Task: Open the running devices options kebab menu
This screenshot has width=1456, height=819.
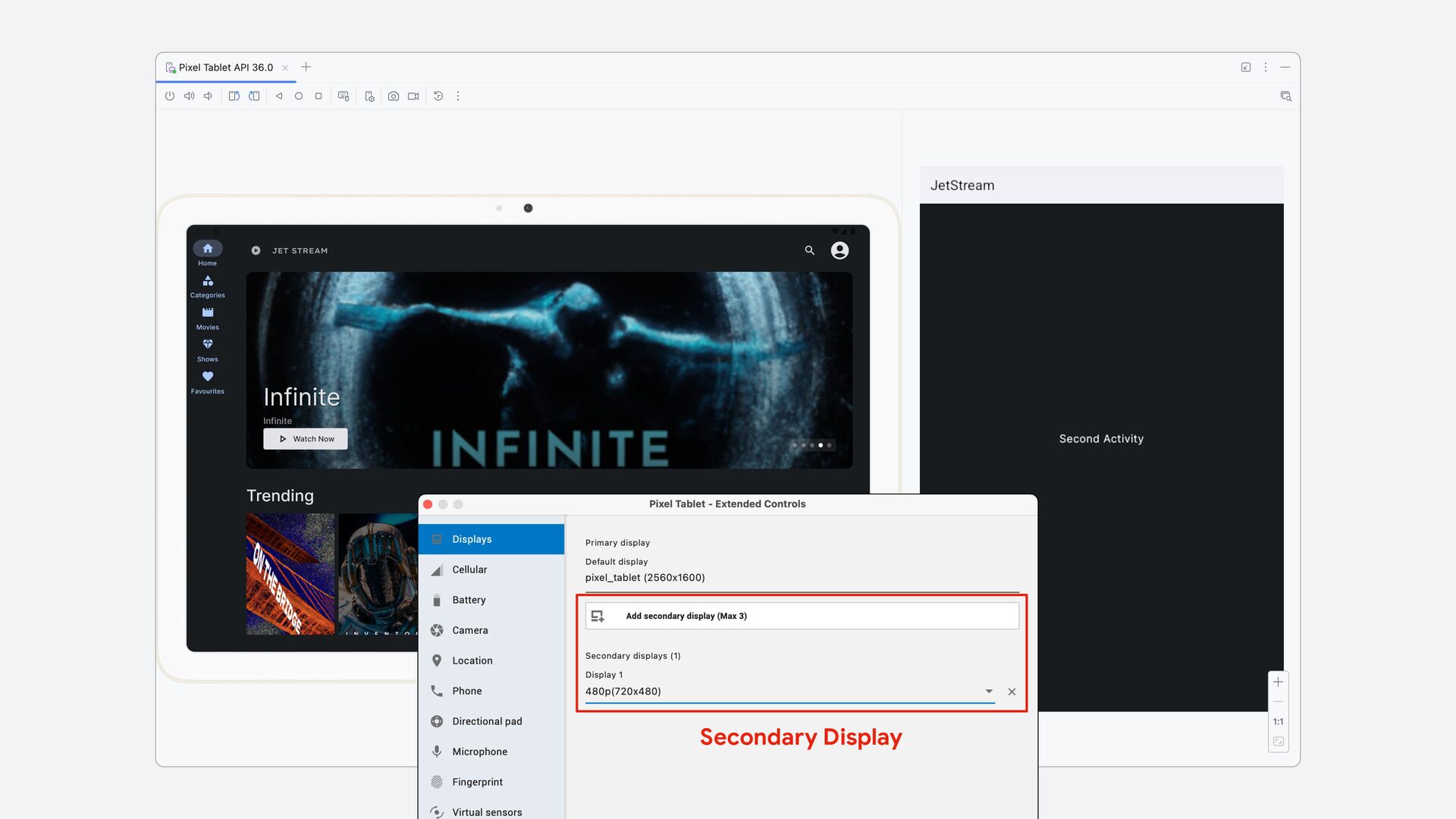Action: click(1266, 67)
